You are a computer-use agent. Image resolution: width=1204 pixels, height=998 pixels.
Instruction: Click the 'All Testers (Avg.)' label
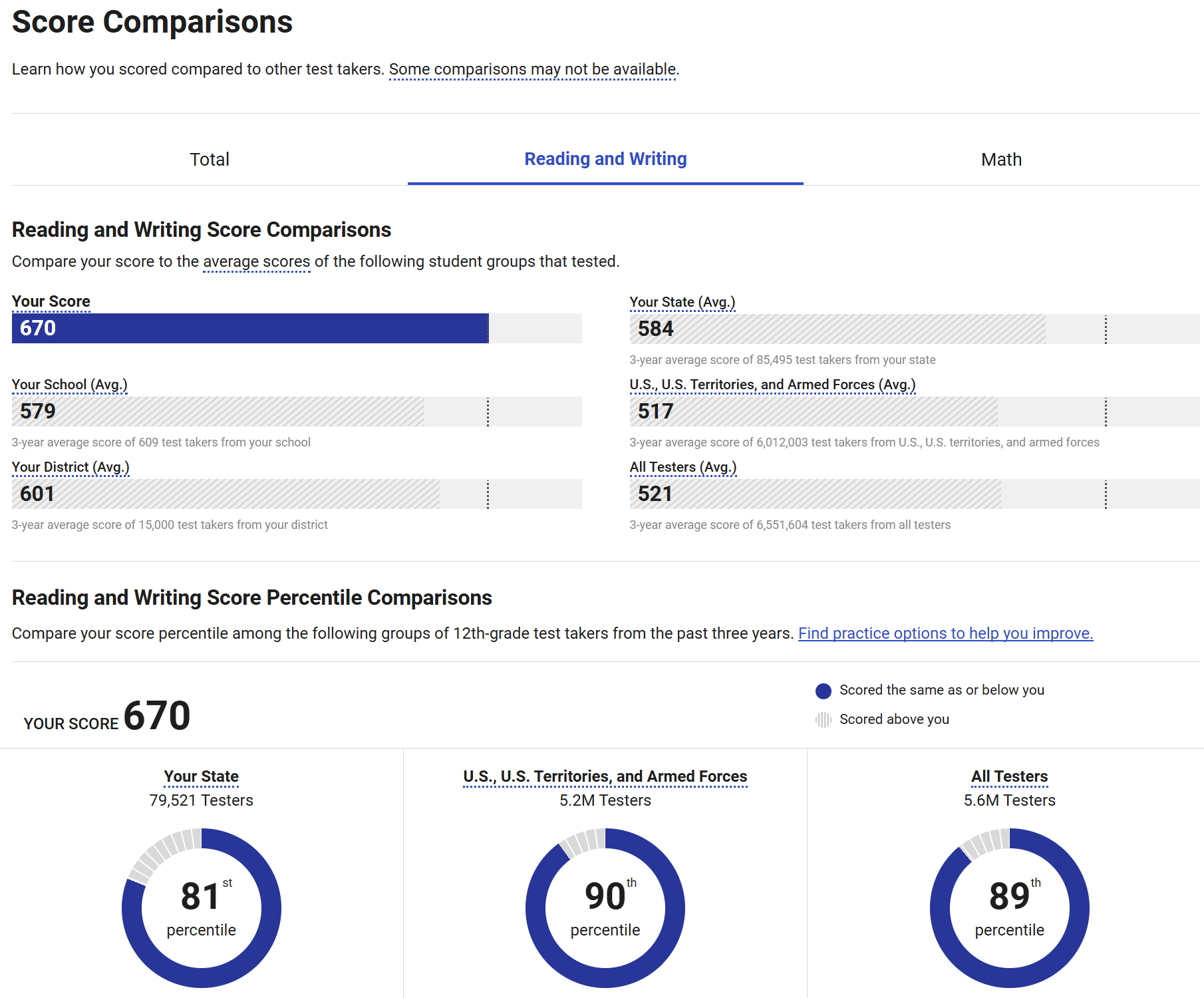point(683,467)
